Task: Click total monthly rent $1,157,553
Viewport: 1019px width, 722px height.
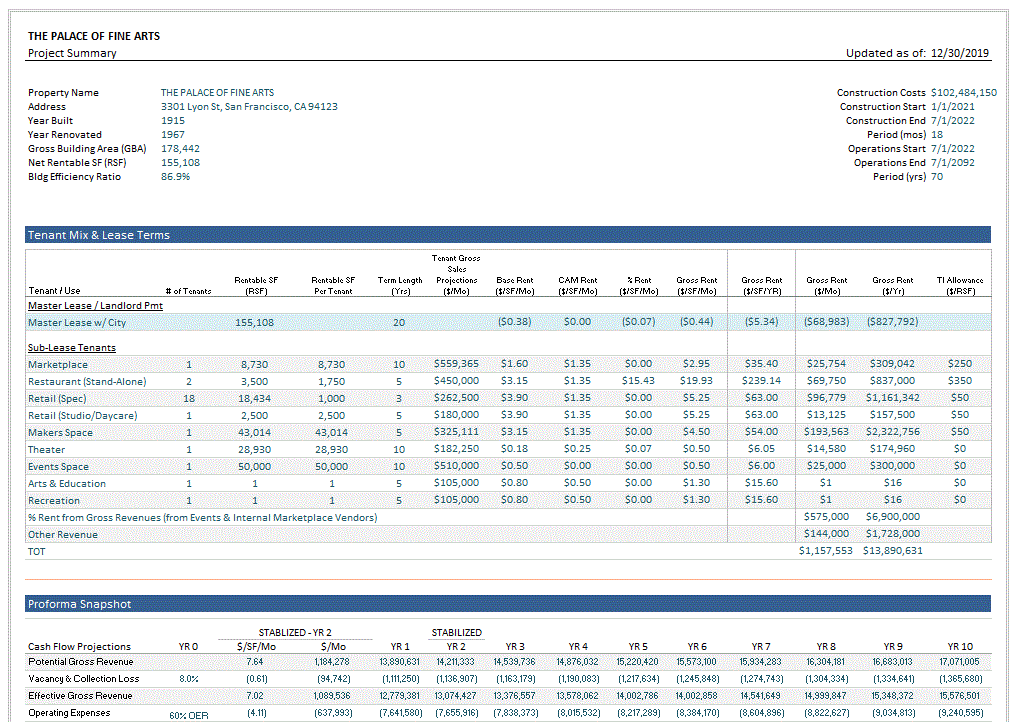Action: click(825, 550)
